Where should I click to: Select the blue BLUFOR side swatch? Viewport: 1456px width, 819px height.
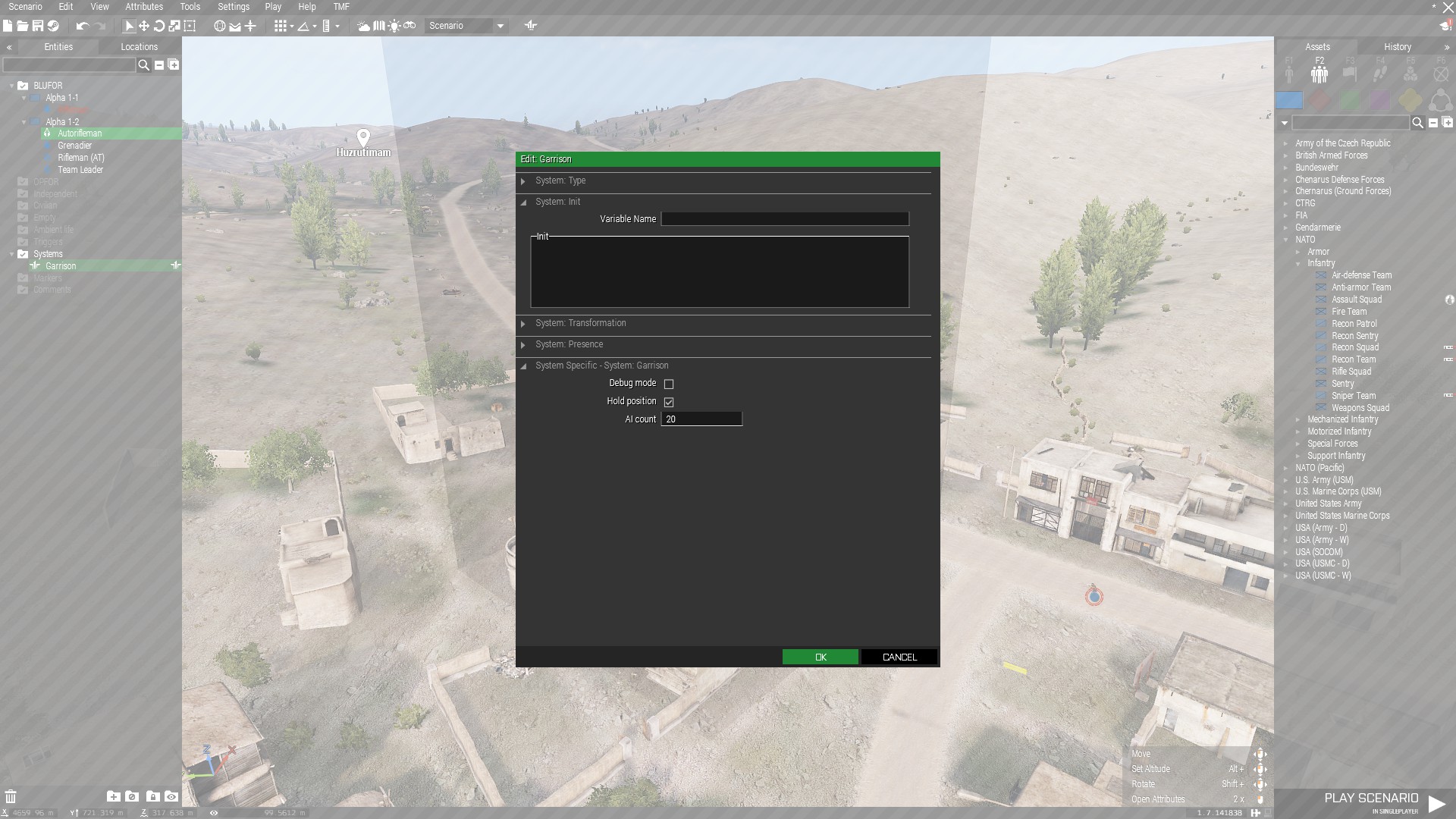pyautogui.click(x=1289, y=100)
